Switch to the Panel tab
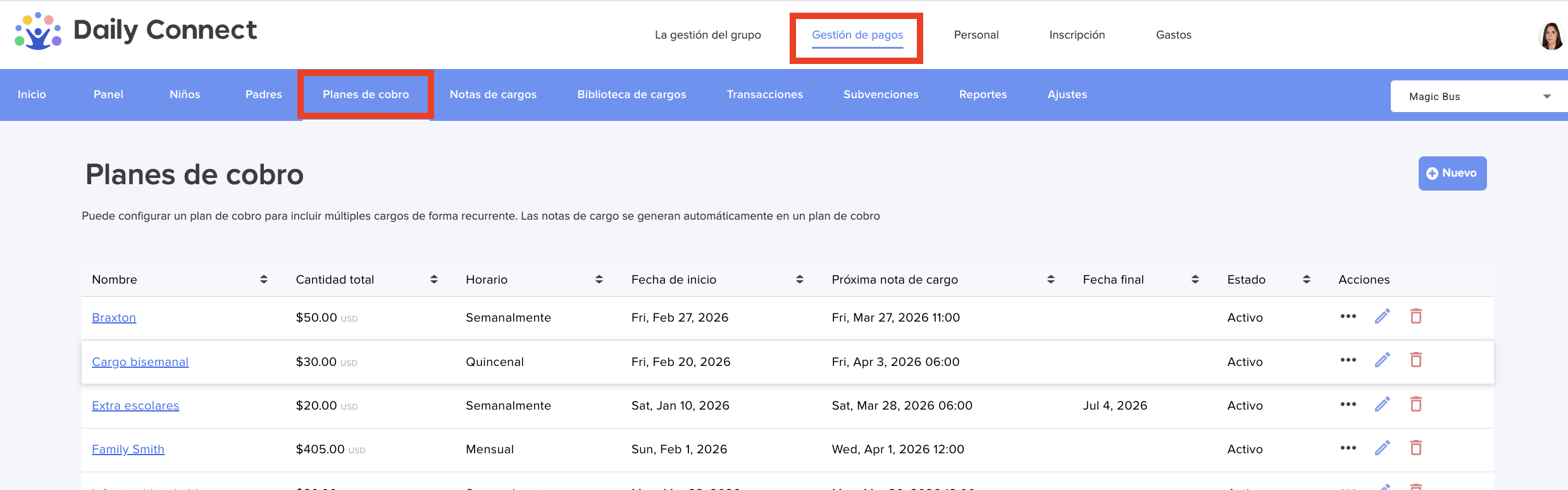 coord(108,94)
